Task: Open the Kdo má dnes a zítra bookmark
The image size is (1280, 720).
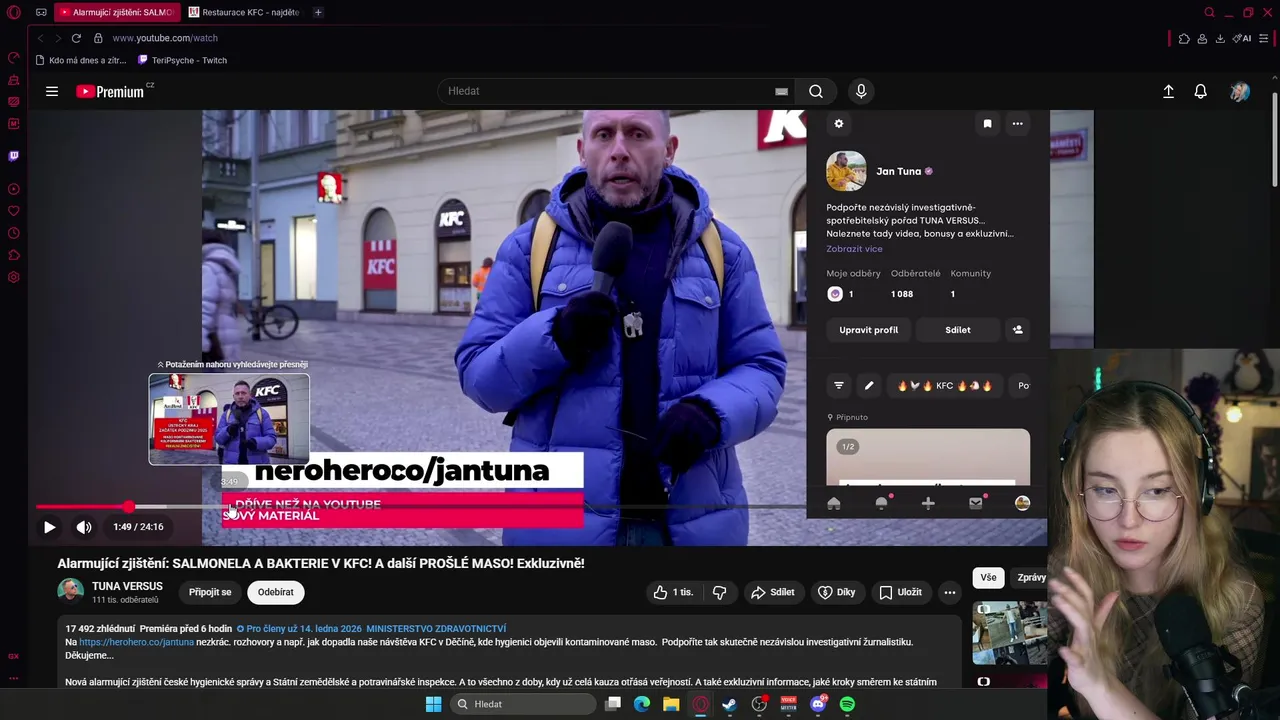Action: point(81,60)
